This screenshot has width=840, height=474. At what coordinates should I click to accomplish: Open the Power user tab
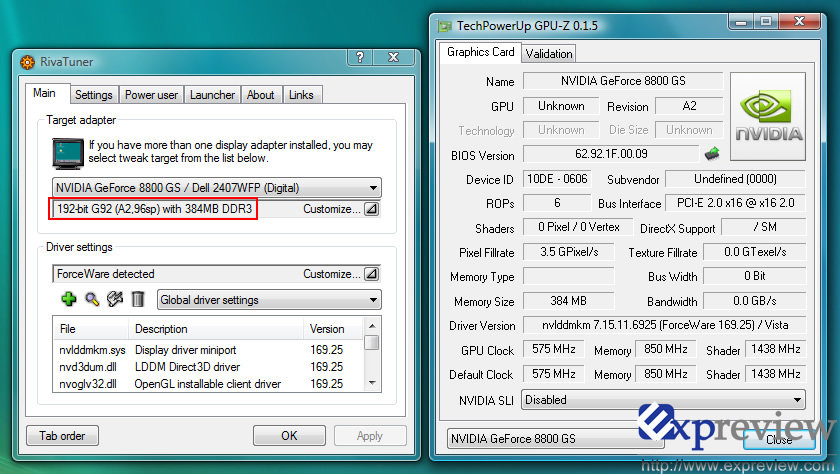pos(151,95)
